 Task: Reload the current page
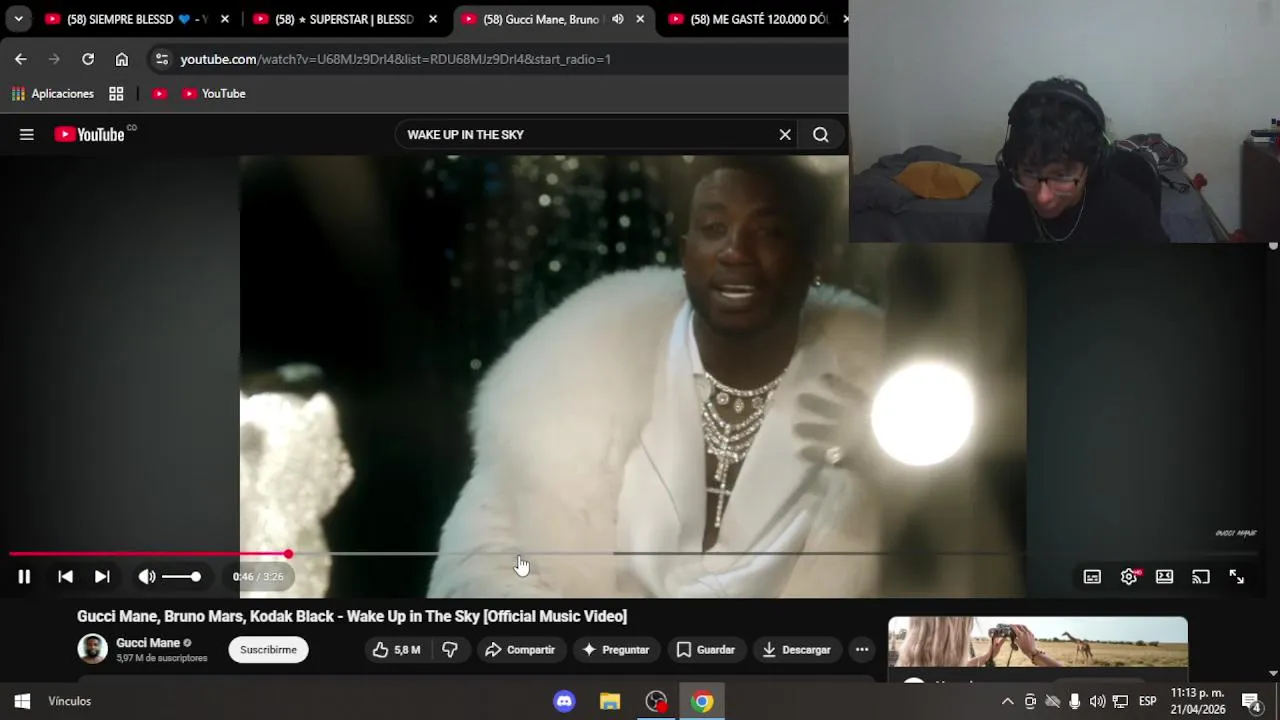(x=88, y=59)
